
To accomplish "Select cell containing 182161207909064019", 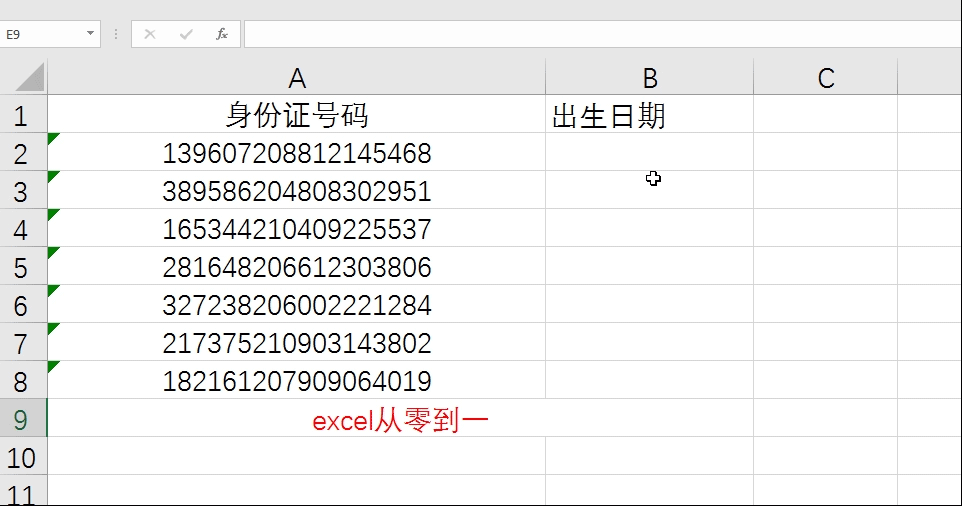I will (297, 381).
